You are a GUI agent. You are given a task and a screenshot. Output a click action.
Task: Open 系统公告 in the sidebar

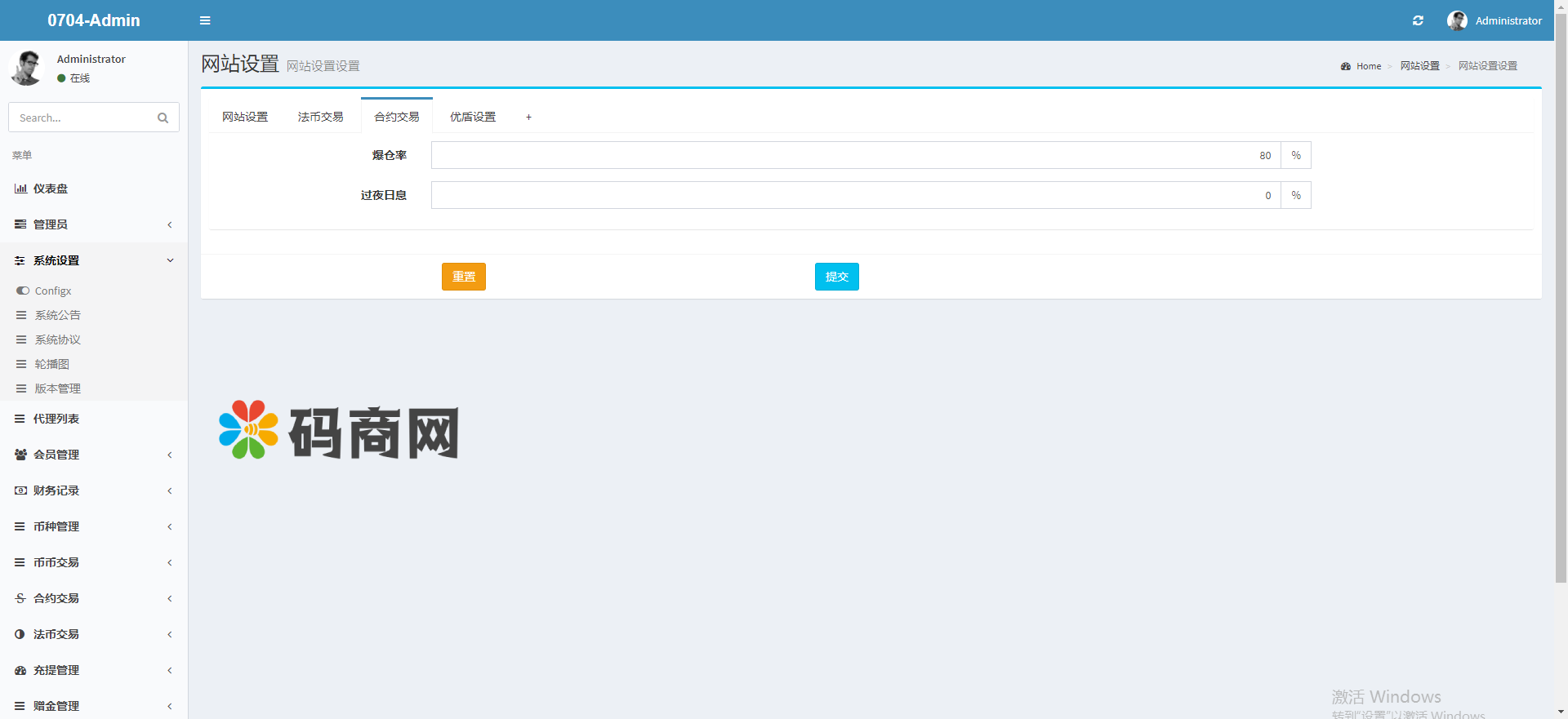pyautogui.click(x=57, y=315)
